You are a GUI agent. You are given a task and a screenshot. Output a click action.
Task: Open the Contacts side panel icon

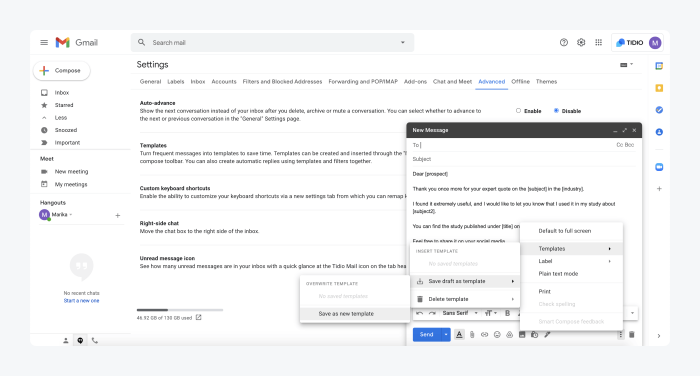pos(659,132)
